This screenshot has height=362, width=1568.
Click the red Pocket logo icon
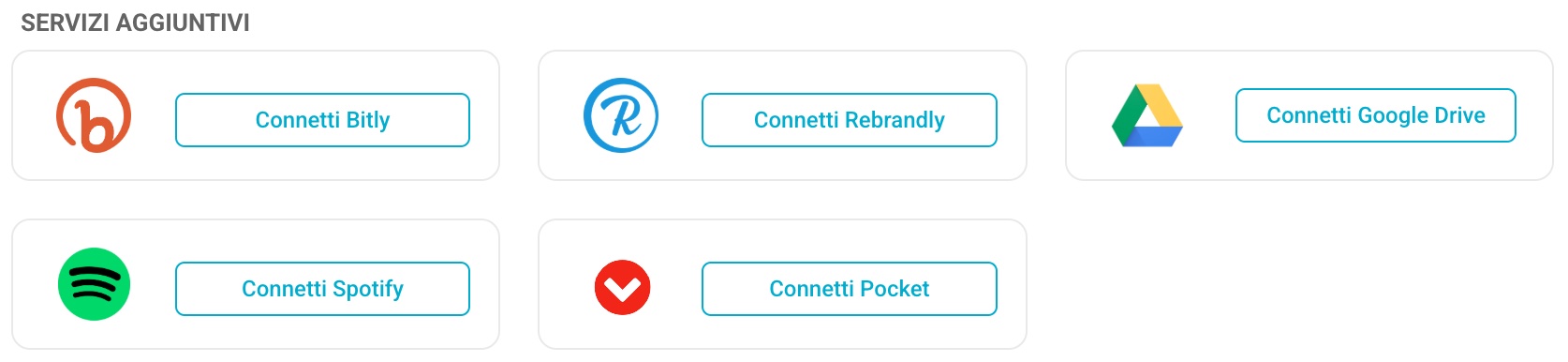point(623,287)
